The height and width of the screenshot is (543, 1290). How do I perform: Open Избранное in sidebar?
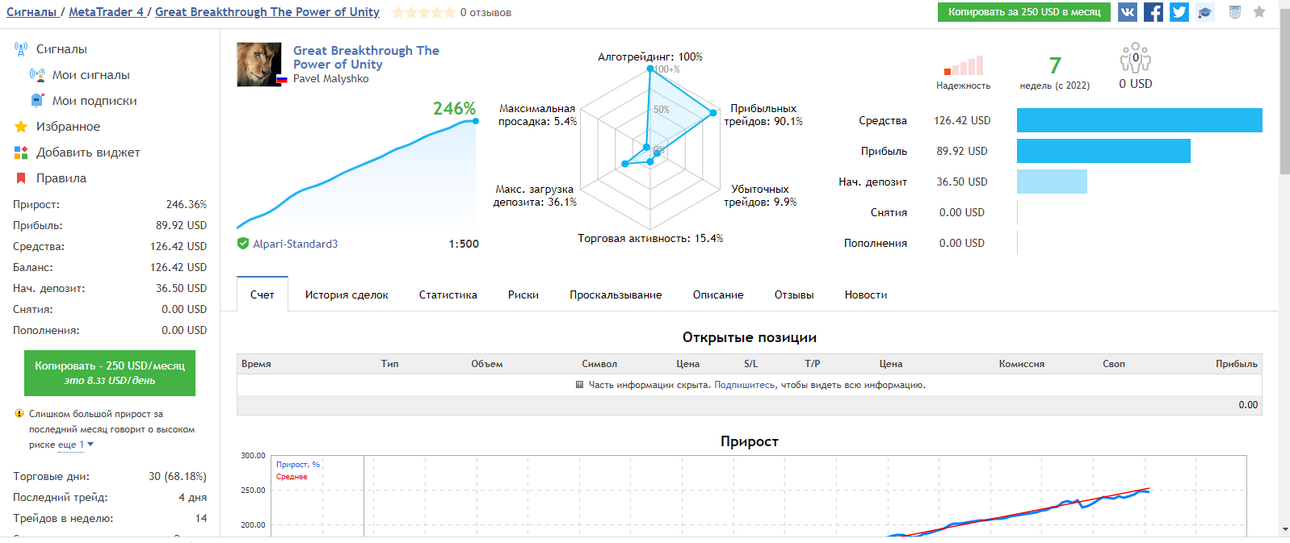[68, 127]
